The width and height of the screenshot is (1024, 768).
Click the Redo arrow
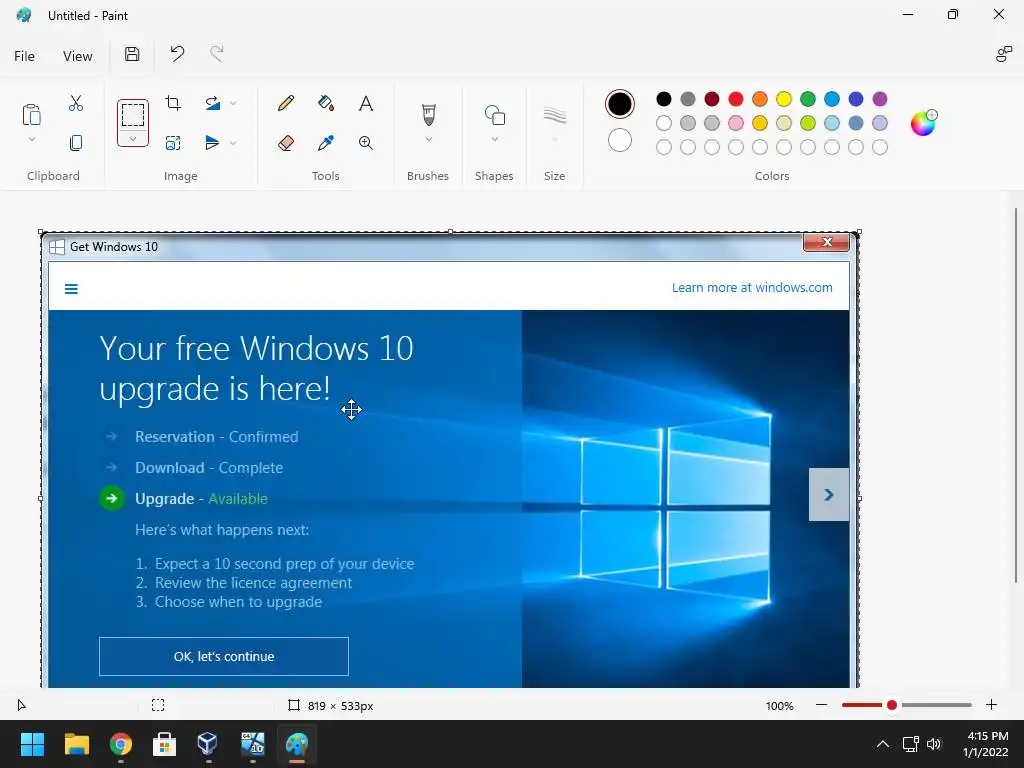pos(217,54)
